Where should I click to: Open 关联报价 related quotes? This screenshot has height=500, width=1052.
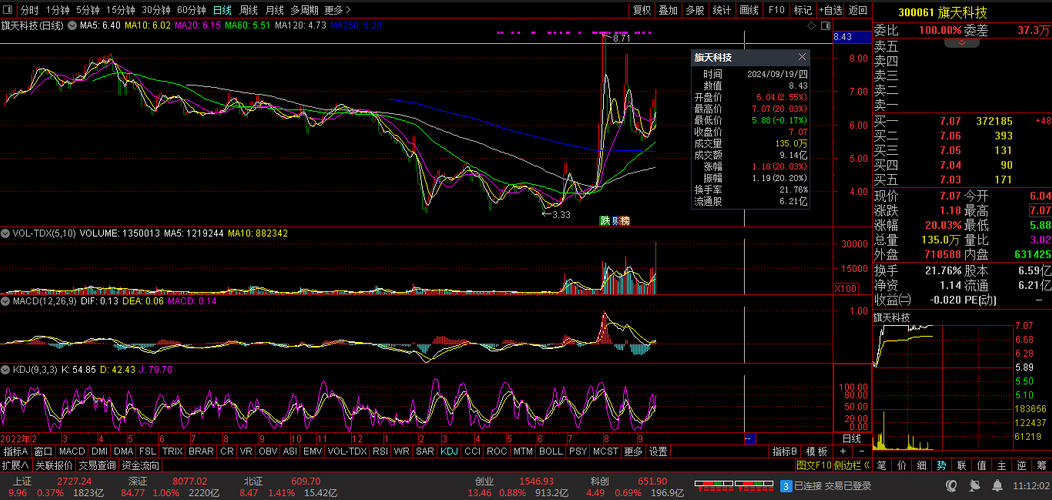point(54,465)
